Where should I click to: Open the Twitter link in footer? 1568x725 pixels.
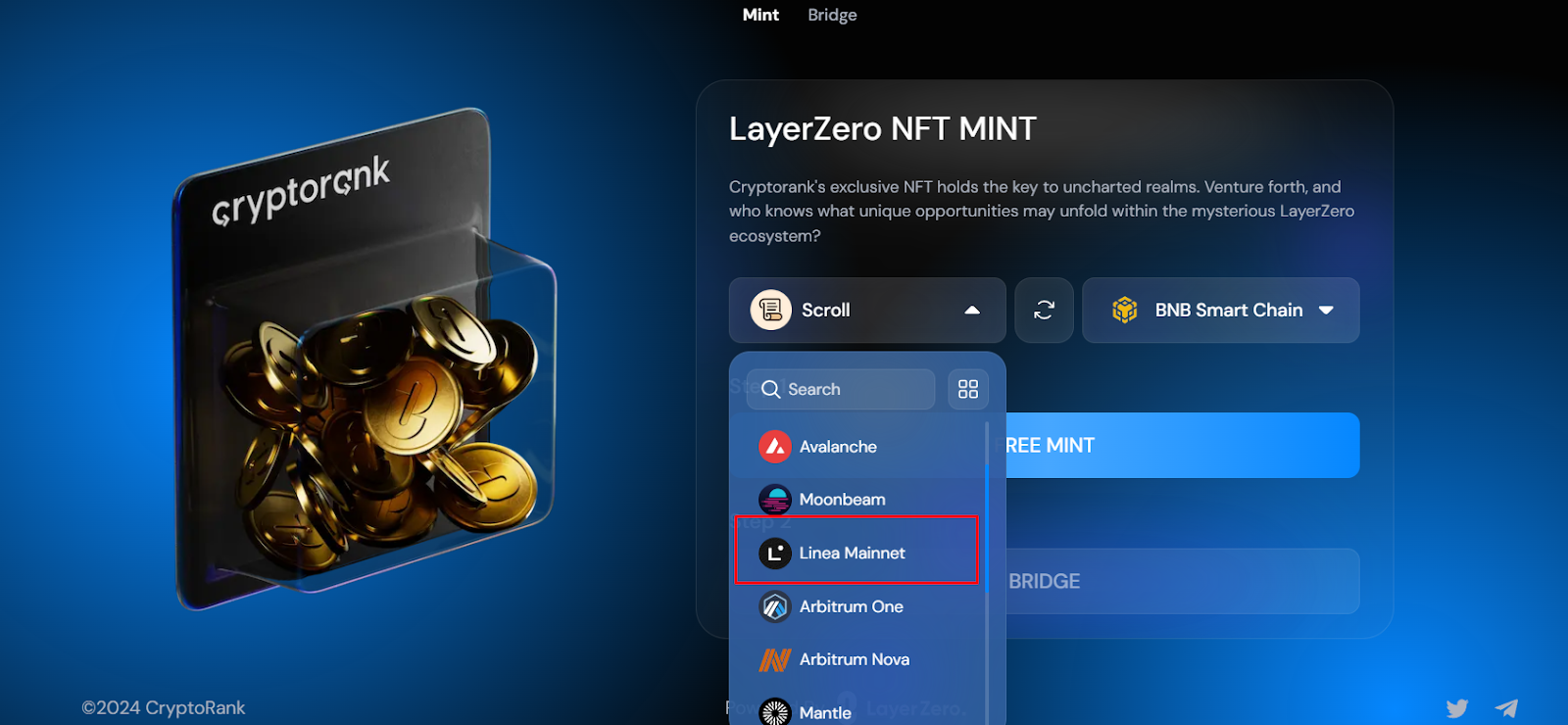[1457, 707]
